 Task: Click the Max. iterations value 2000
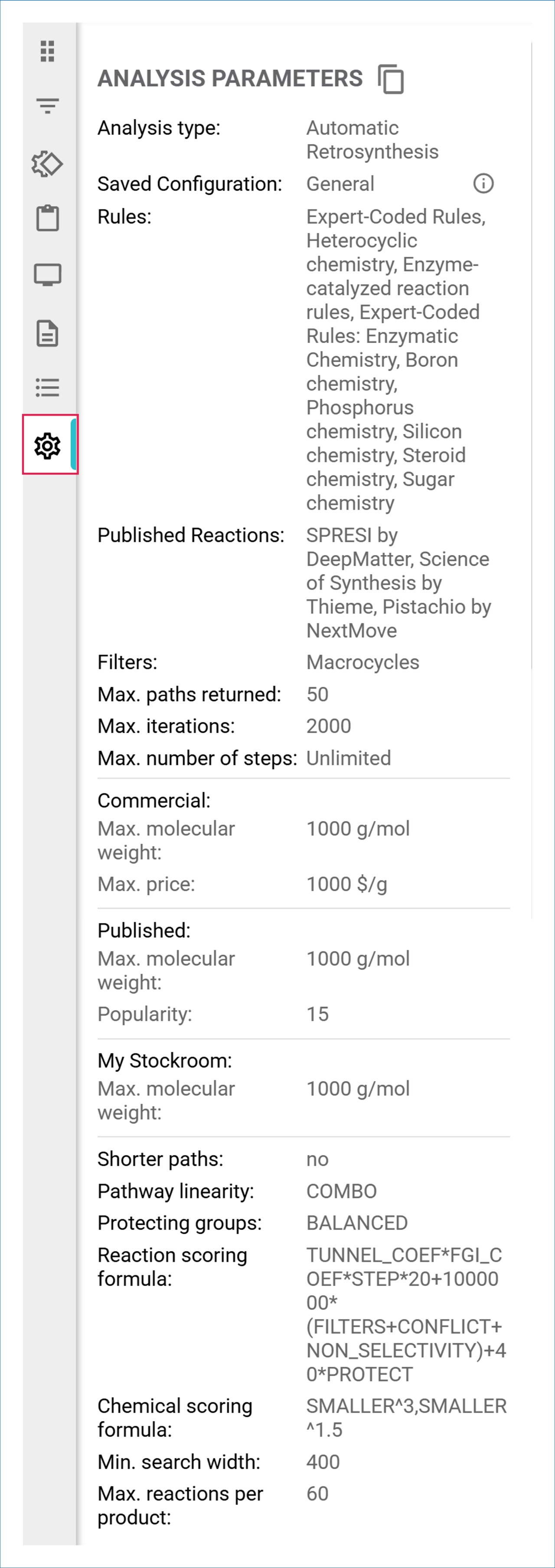click(328, 726)
